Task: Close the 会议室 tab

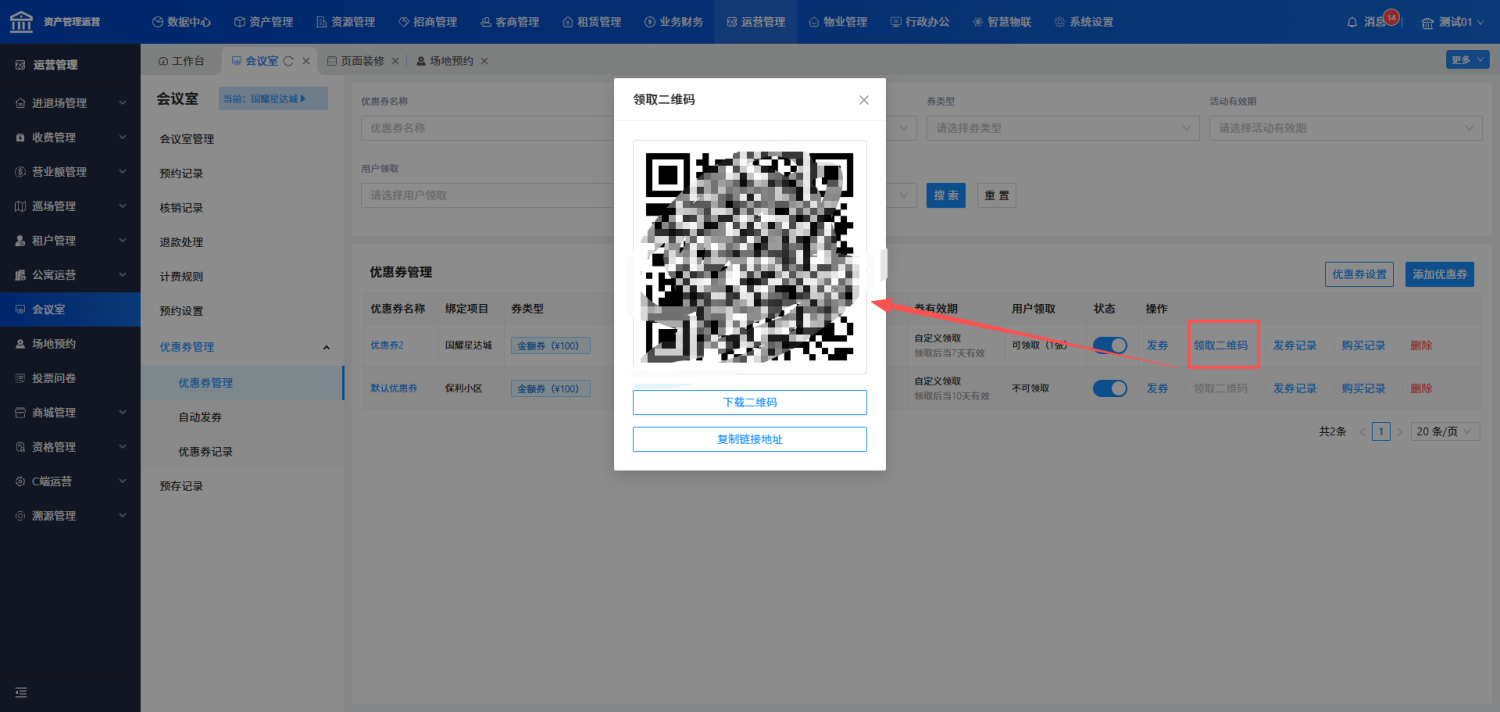Action: pyautogui.click(x=306, y=61)
